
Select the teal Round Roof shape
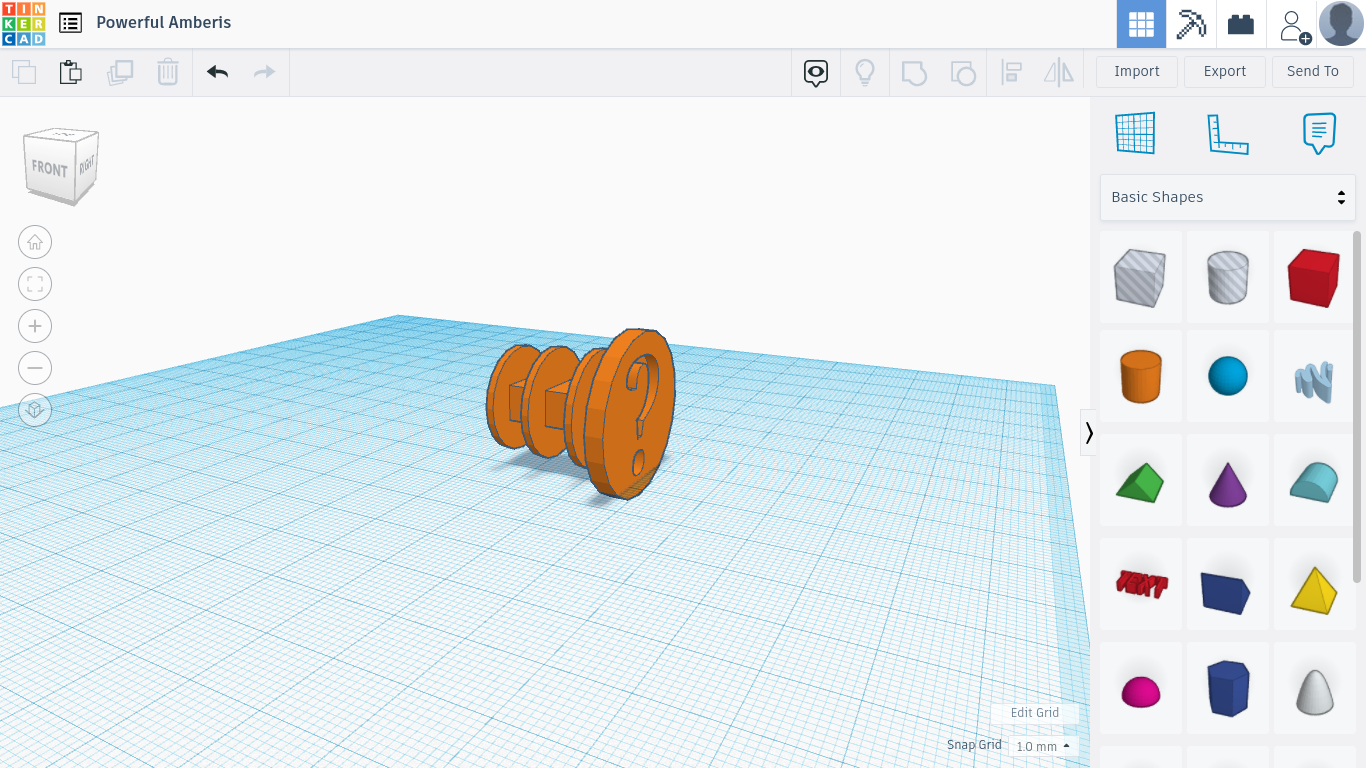tap(1314, 481)
